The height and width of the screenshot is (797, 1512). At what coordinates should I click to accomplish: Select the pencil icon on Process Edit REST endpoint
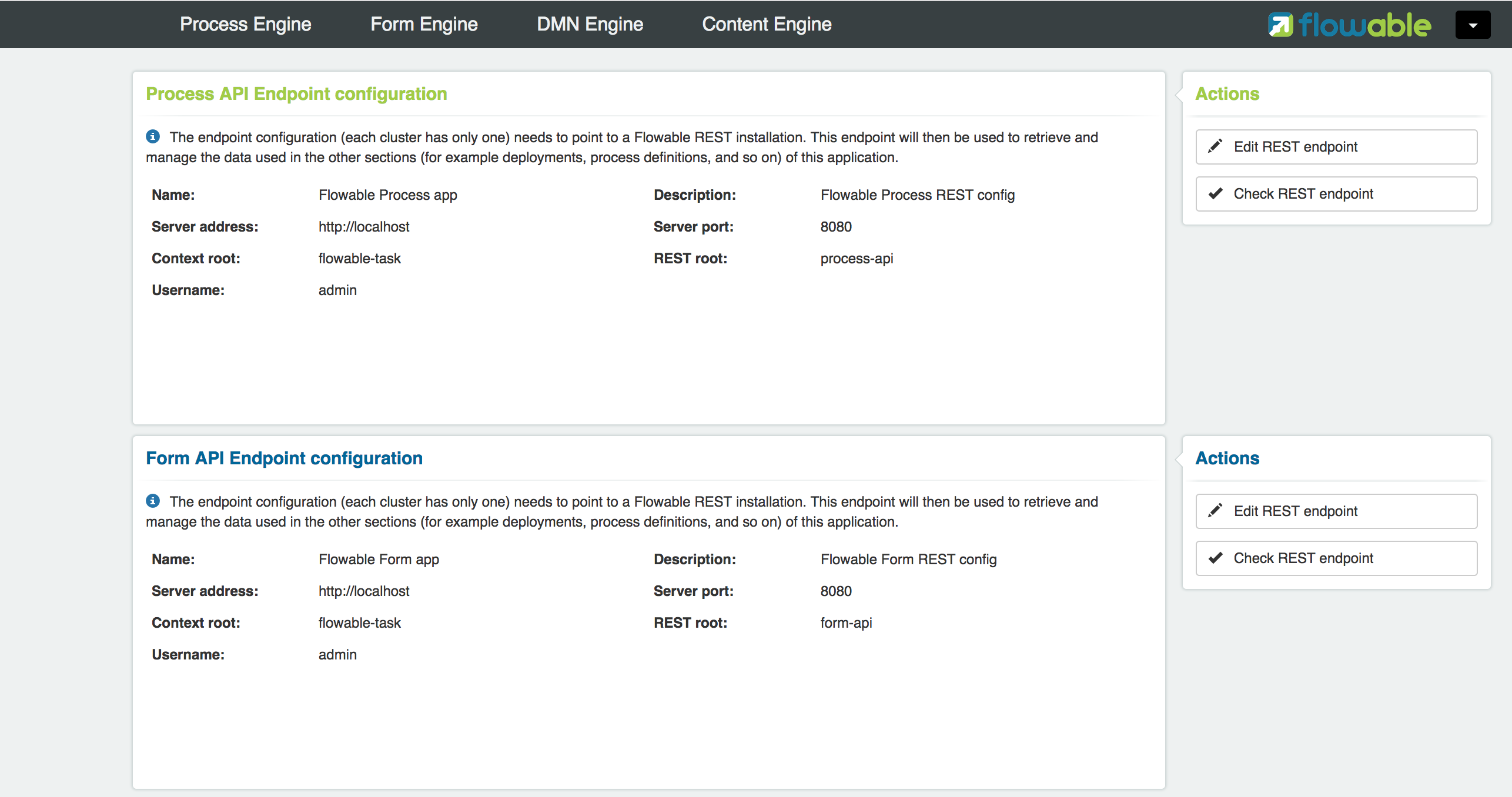tap(1216, 146)
